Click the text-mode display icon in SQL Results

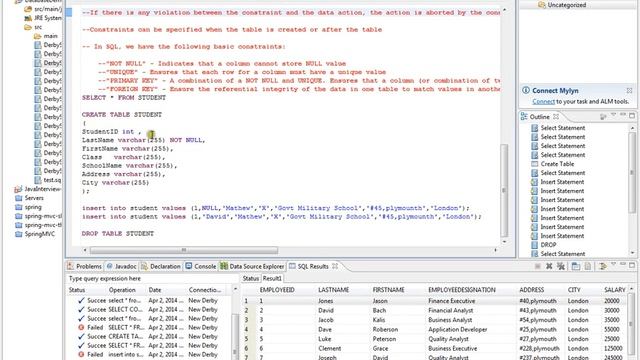[588, 266]
